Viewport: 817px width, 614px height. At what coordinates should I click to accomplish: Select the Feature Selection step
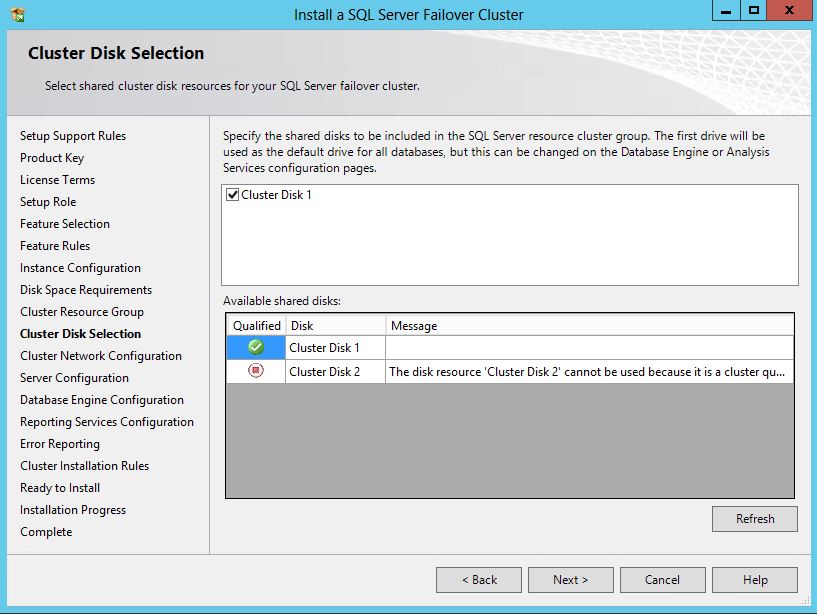[65, 224]
